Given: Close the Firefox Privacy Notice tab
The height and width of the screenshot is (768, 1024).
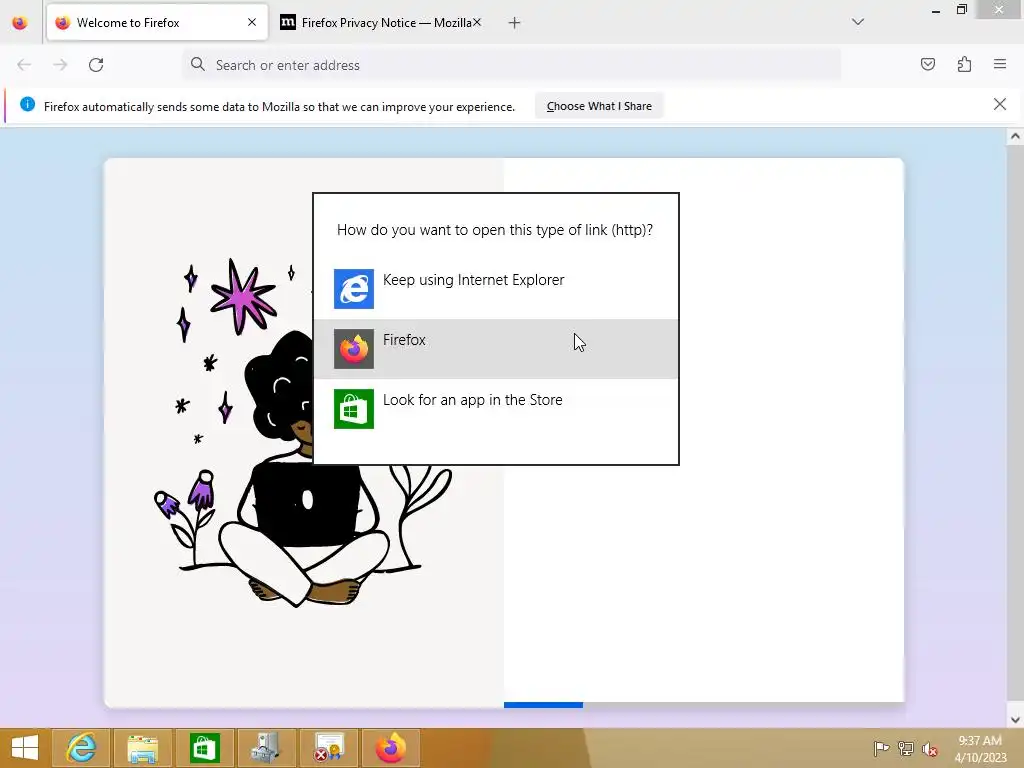Looking at the screenshot, I should 477,22.
